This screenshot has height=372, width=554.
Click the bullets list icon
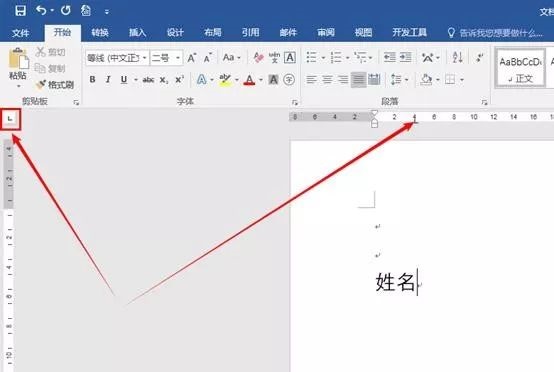click(x=311, y=57)
